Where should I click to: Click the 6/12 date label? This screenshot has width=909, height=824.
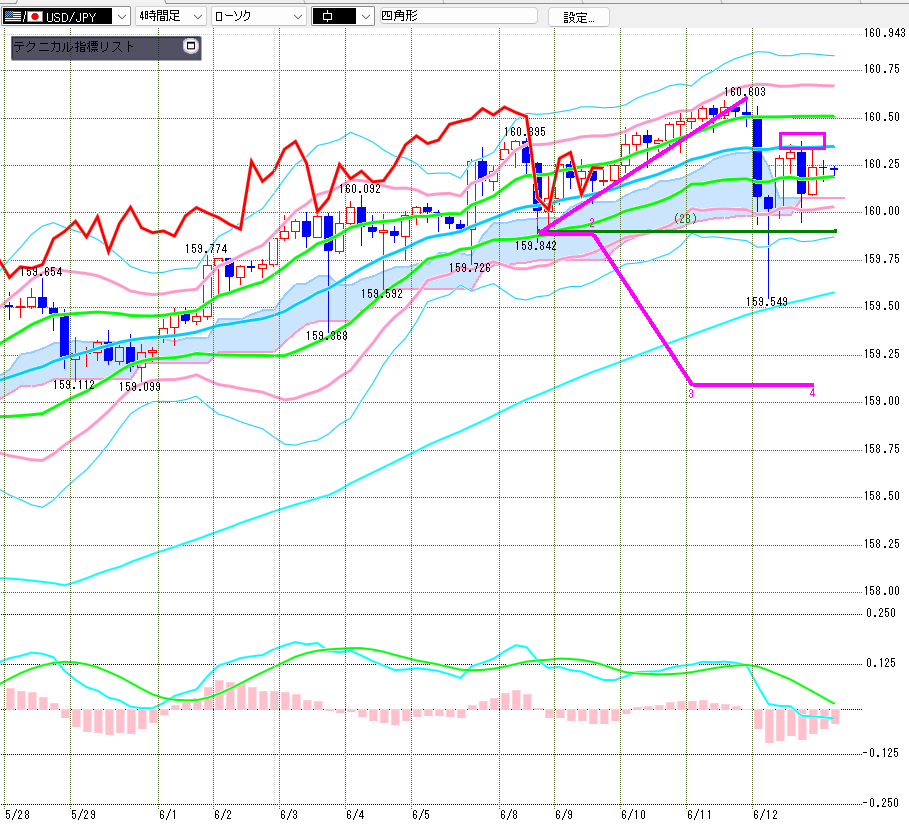(x=765, y=815)
